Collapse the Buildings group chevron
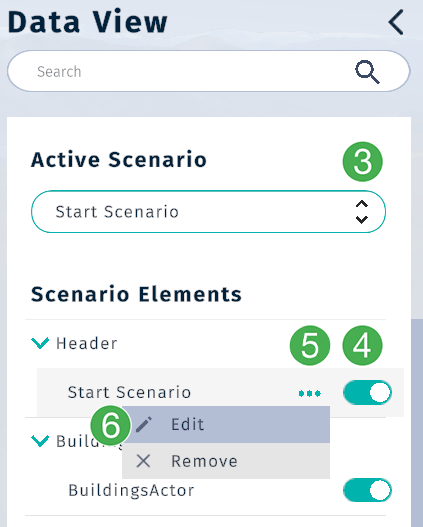 click(x=40, y=441)
